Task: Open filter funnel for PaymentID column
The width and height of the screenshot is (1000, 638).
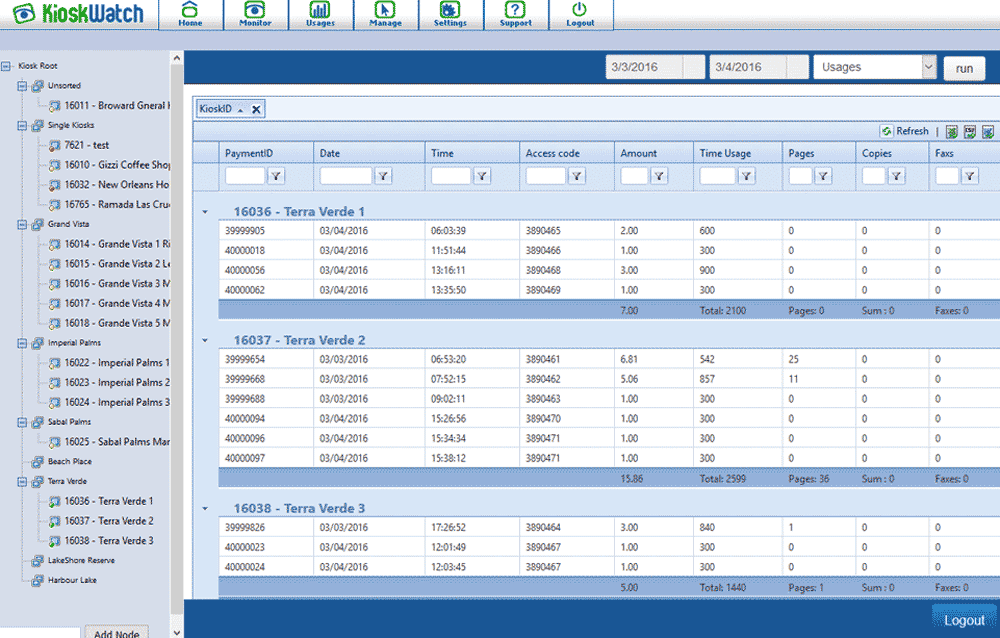Action: point(276,176)
